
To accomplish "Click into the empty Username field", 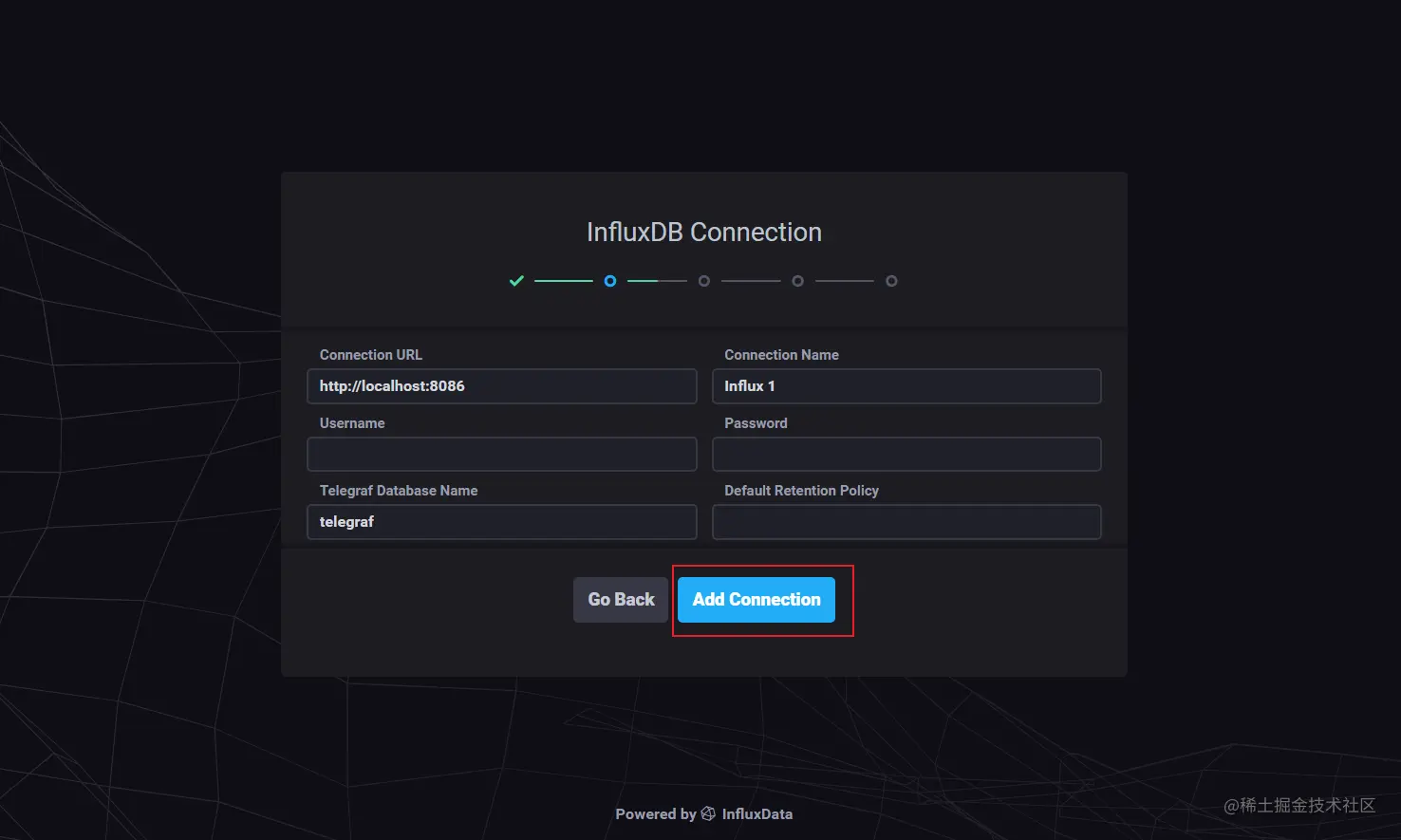I will (x=501, y=454).
